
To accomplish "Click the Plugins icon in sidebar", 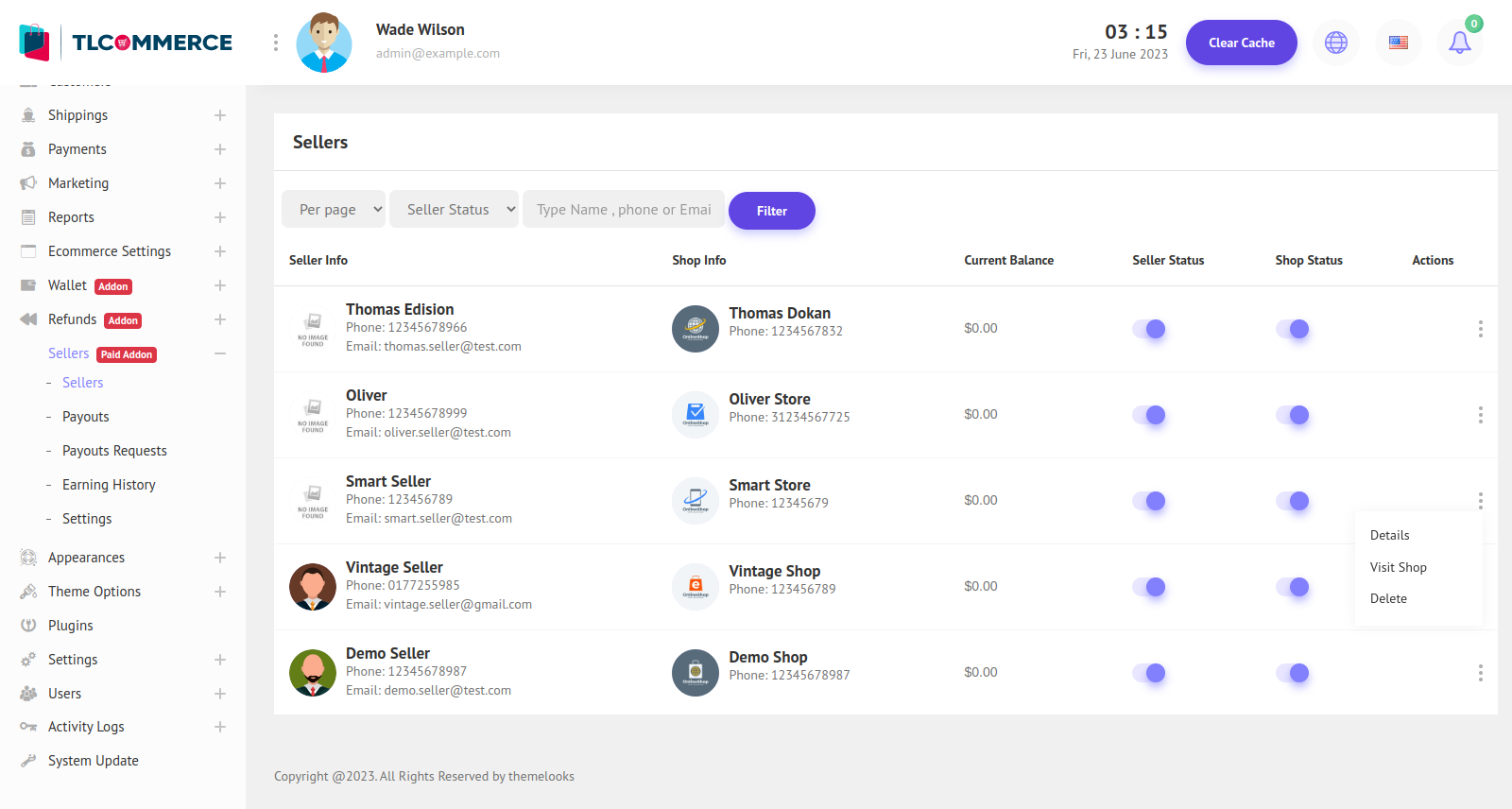I will (x=28, y=626).
